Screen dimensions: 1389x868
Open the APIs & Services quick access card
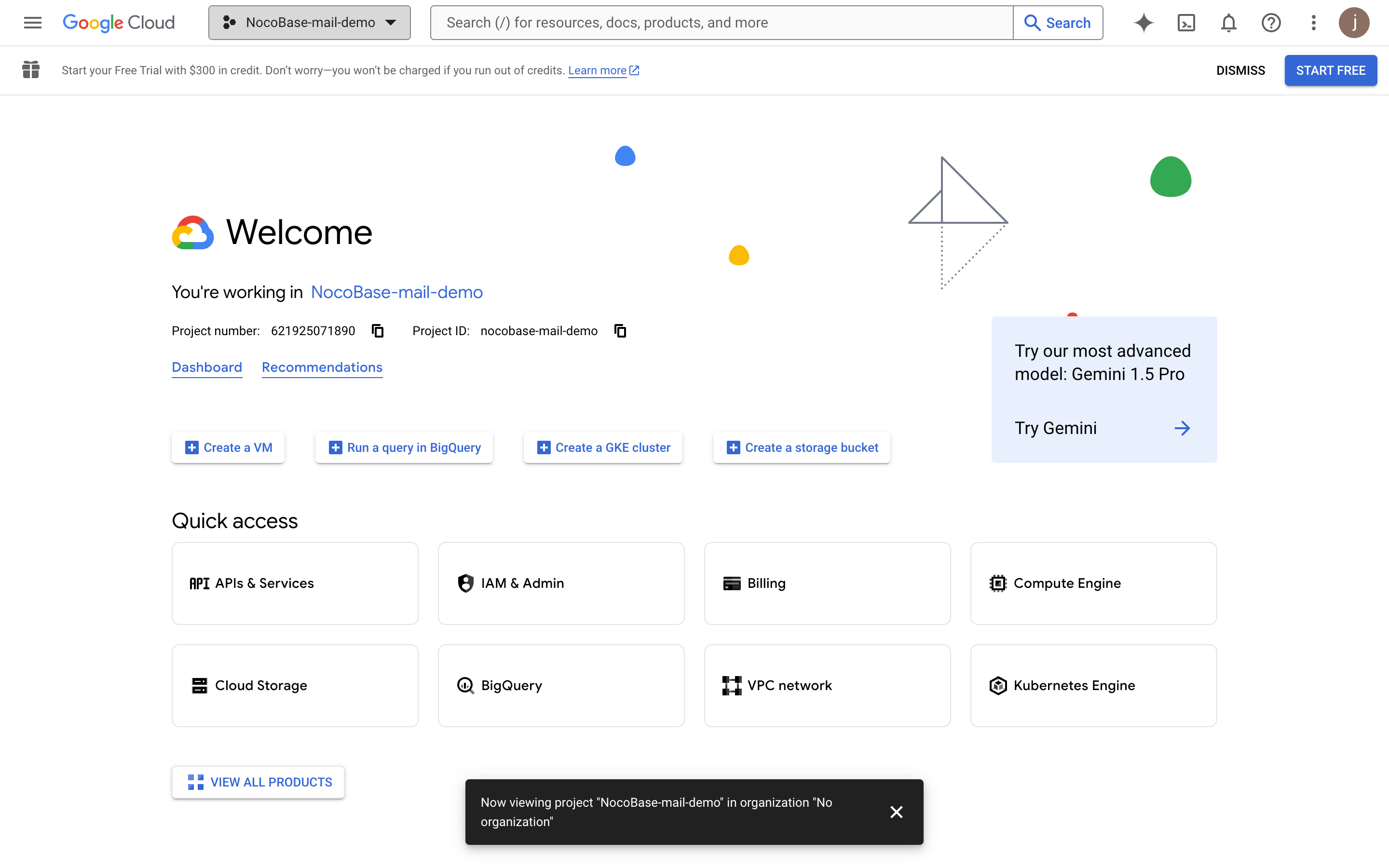(x=295, y=583)
